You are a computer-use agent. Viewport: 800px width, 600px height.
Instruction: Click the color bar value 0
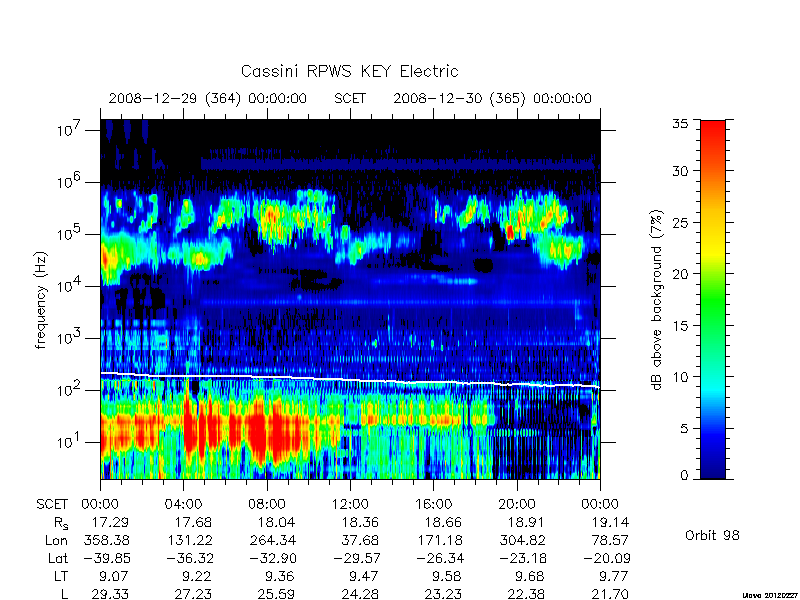point(684,475)
